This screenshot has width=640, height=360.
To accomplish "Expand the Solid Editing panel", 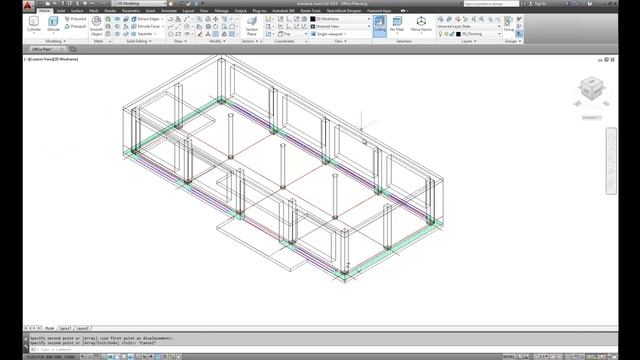I will click(139, 41).
